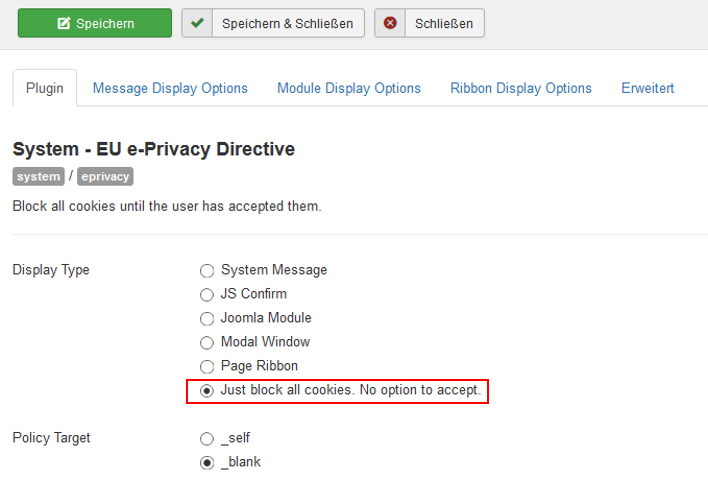Switch to the Erweitert tab
The image size is (708, 481).
point(647,88)
